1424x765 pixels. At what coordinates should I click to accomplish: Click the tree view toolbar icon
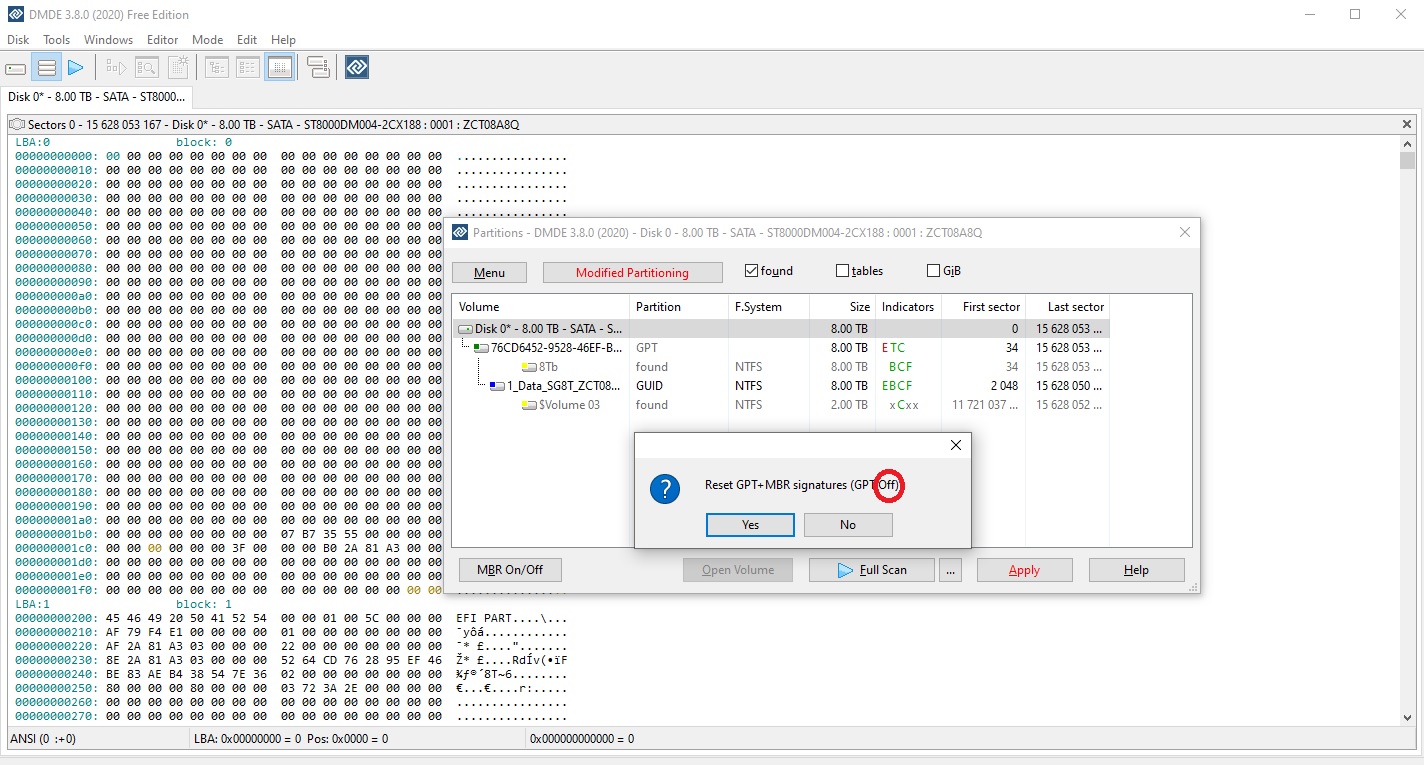click(216, 68)
